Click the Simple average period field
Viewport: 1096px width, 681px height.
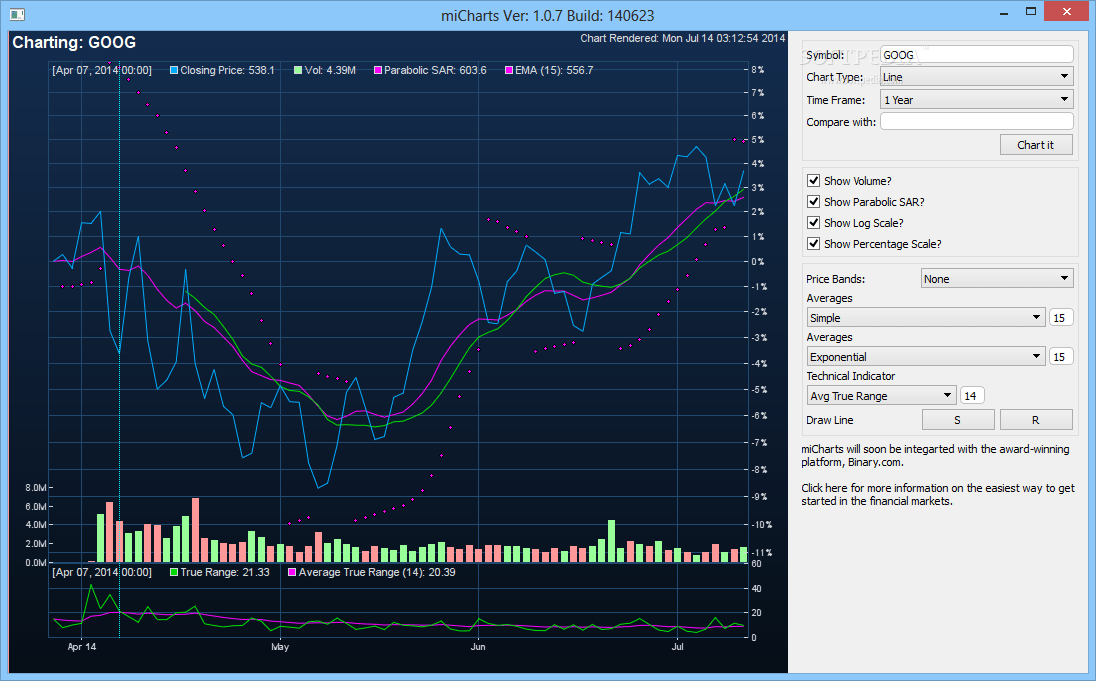pos(1061,317)
